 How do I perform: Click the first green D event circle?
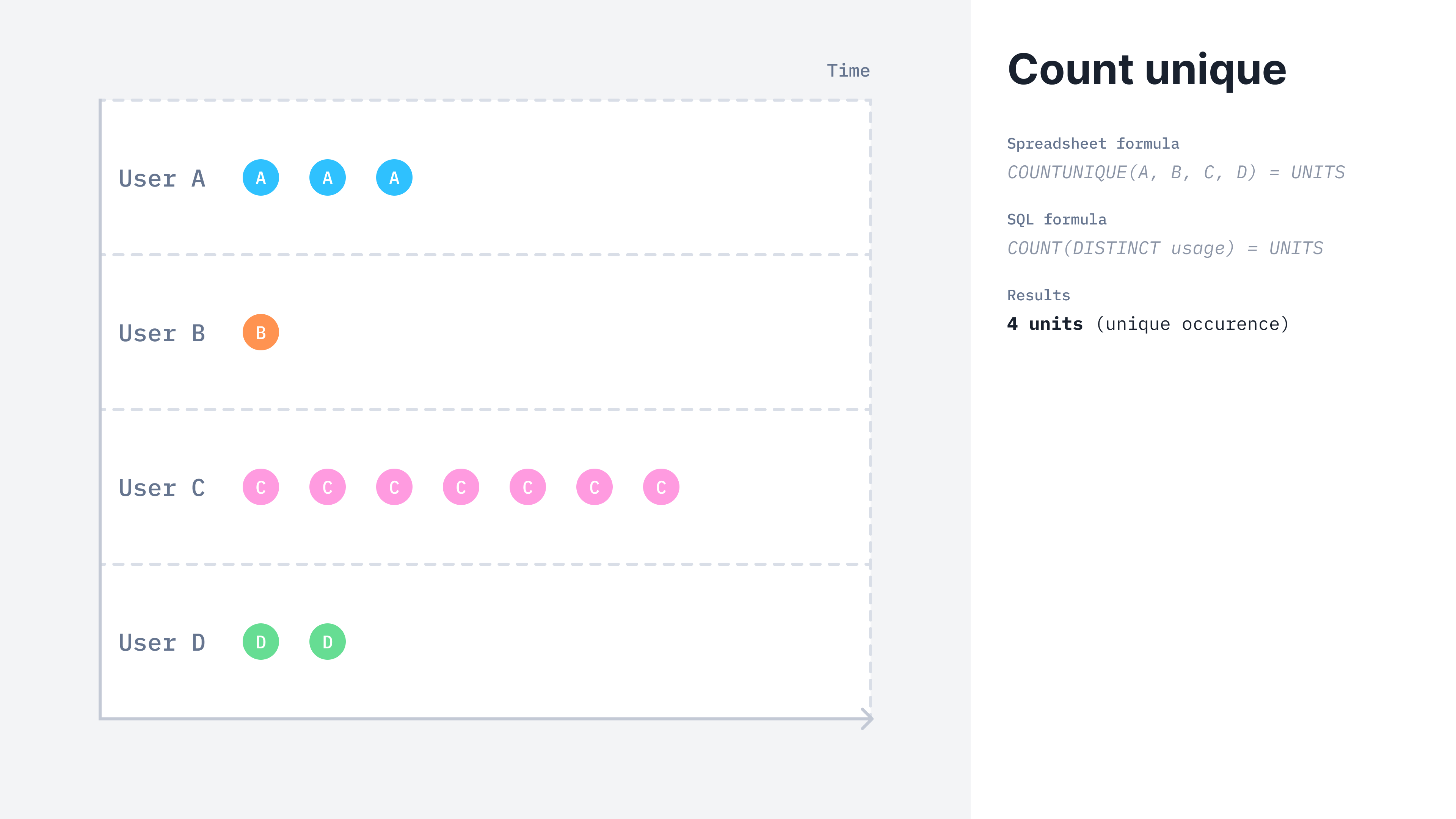tap(260, 642)
